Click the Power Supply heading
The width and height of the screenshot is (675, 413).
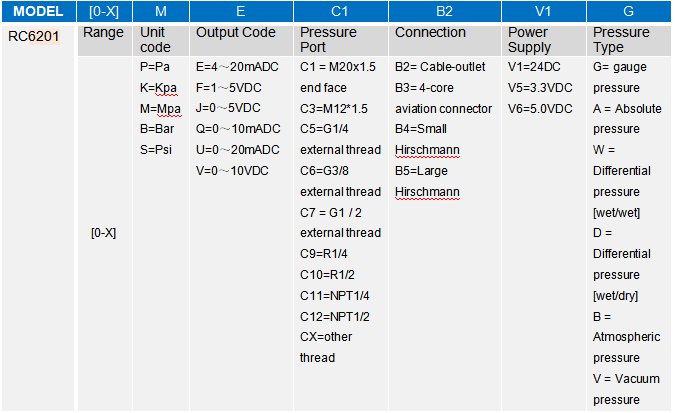(529, 40)
